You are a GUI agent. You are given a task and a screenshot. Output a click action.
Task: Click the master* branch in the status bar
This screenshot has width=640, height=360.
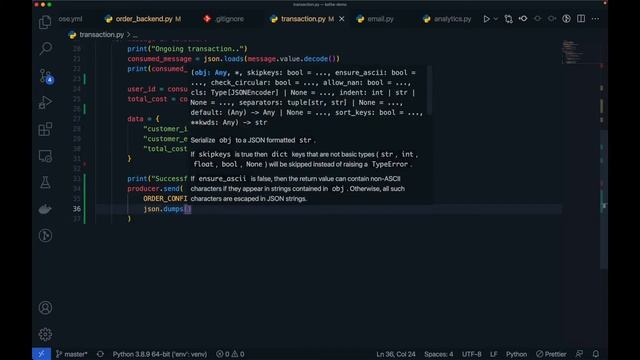coord(71,354)
